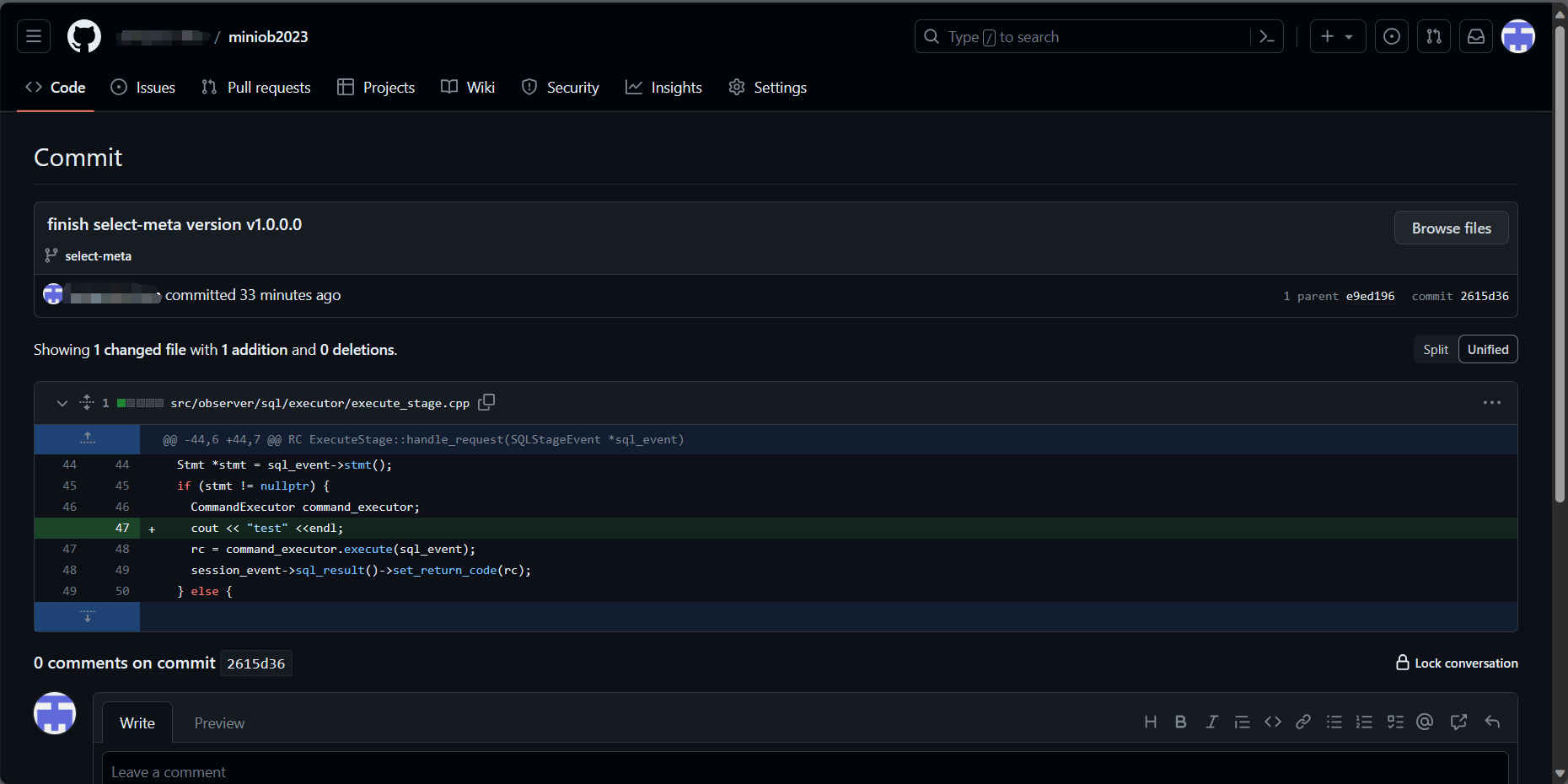Viewport: 1568px width, 784px height.
Task: Select the Write tab of the comment box
Action: tap(137, 723)
